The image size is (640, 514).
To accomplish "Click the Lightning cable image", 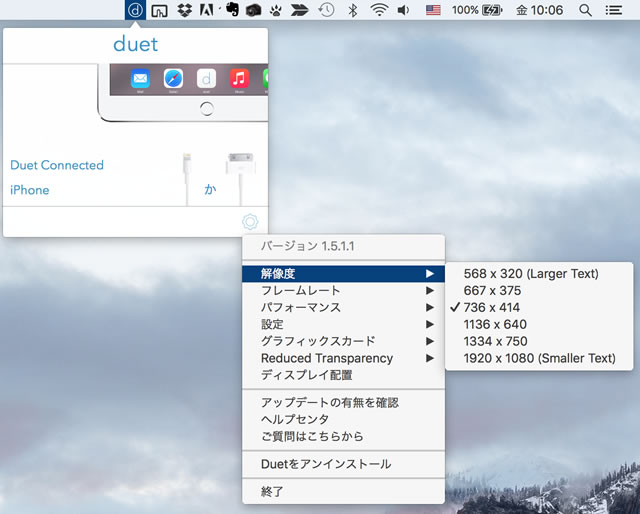I will (x=187, y=178).
